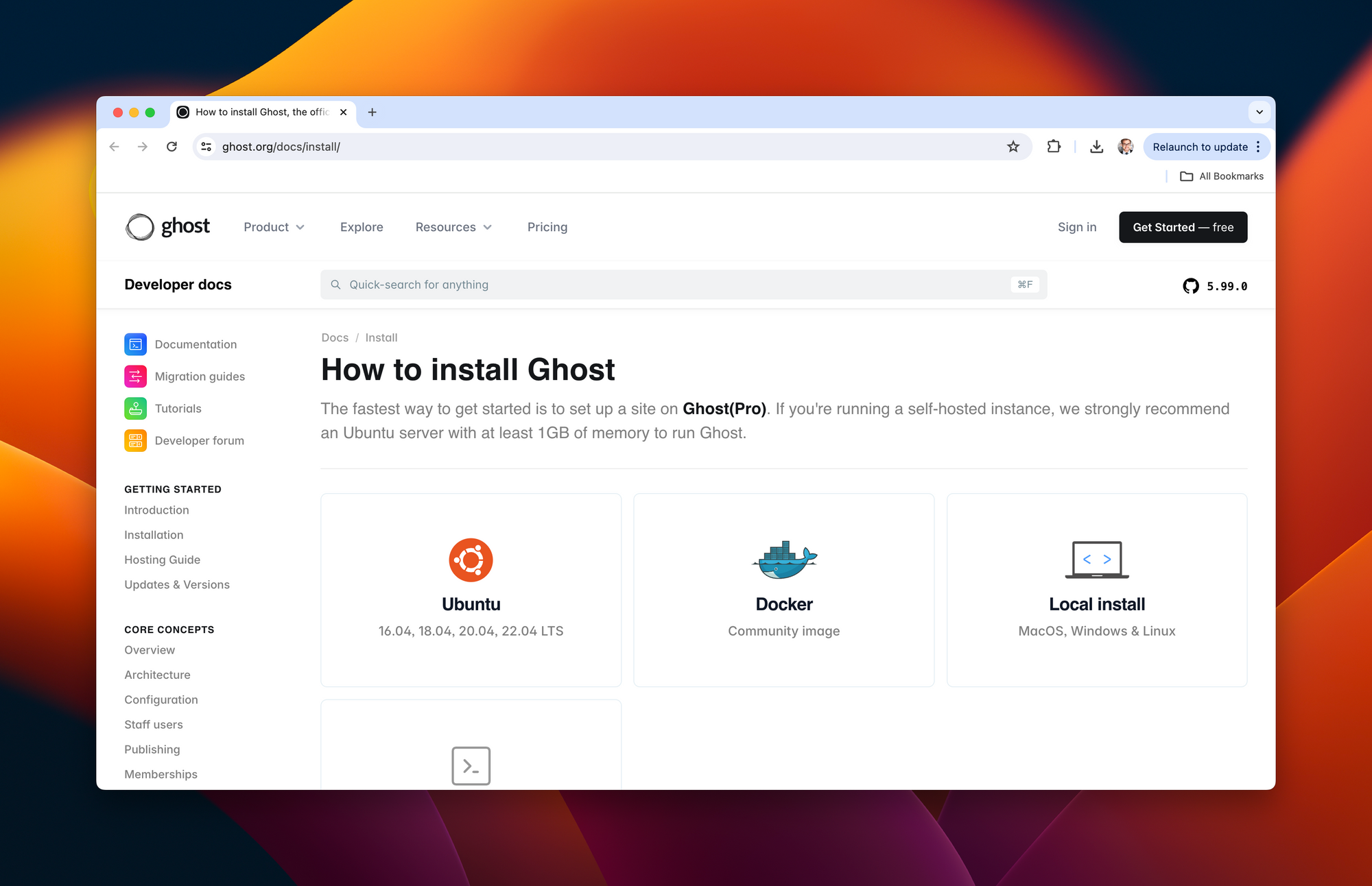Click the Ghost logo in header

168,227
